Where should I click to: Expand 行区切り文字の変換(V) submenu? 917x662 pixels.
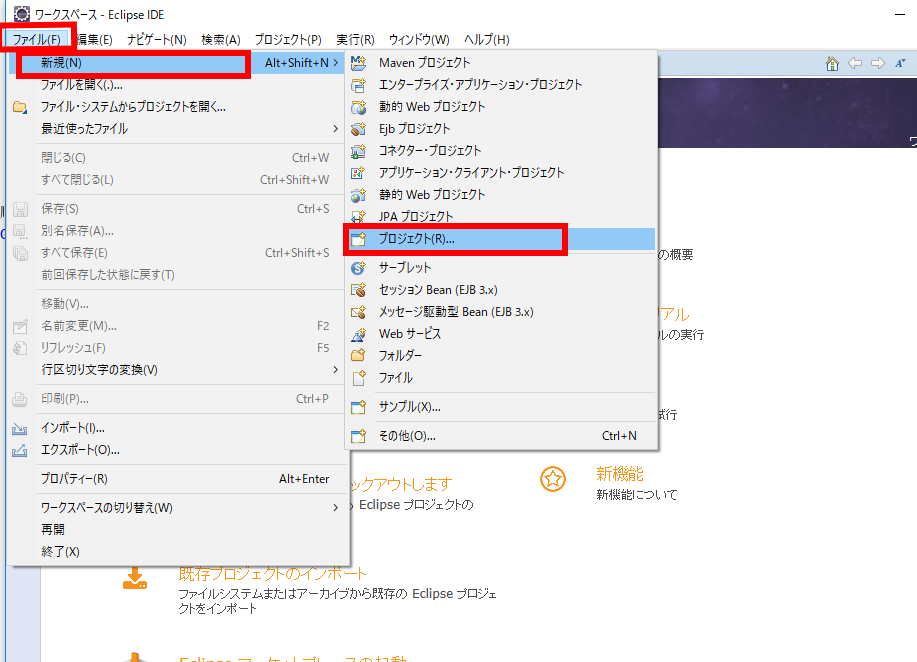pos(336,370)
